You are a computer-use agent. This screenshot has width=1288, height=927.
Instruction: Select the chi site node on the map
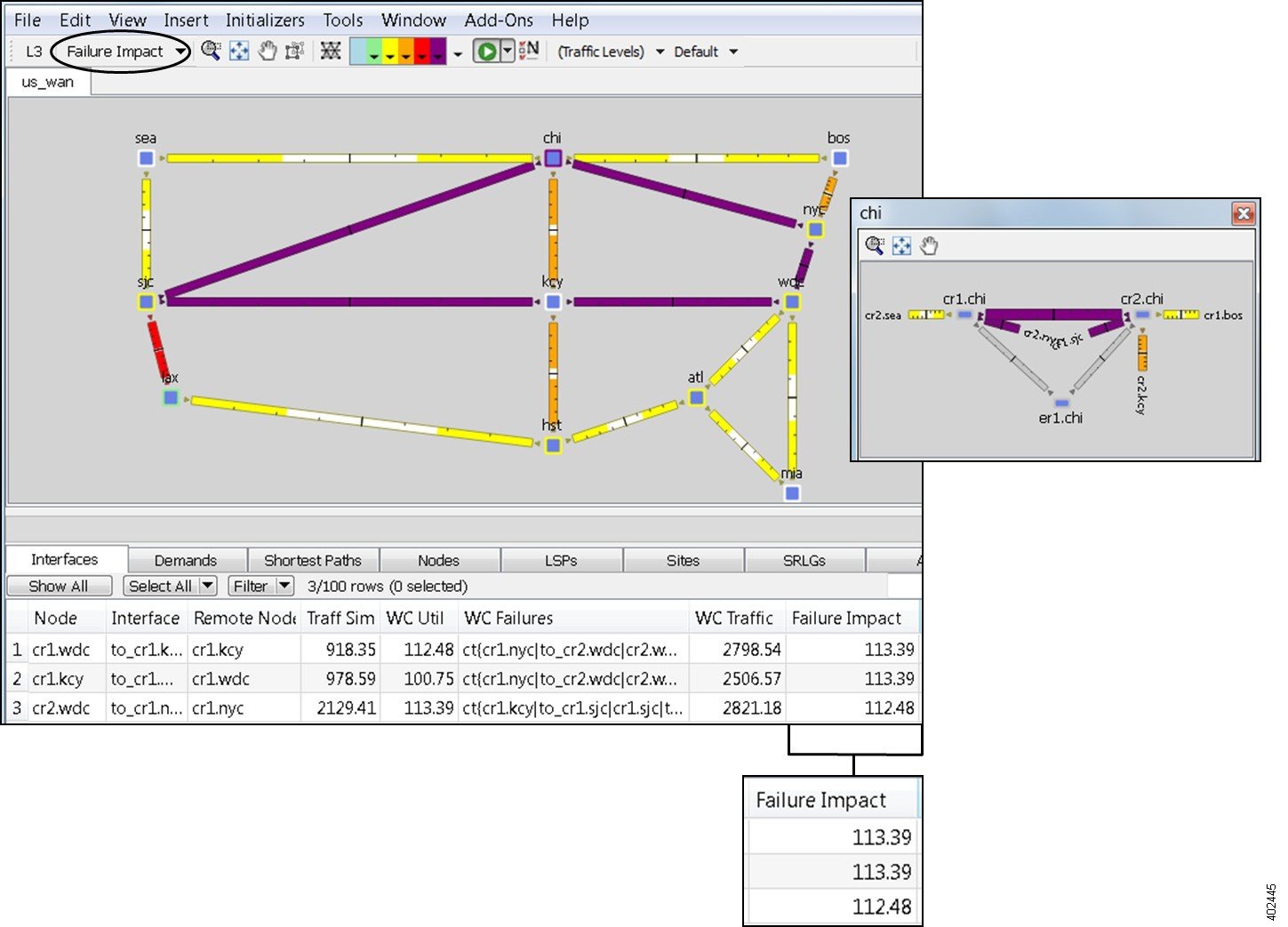(x=553, y=158)
